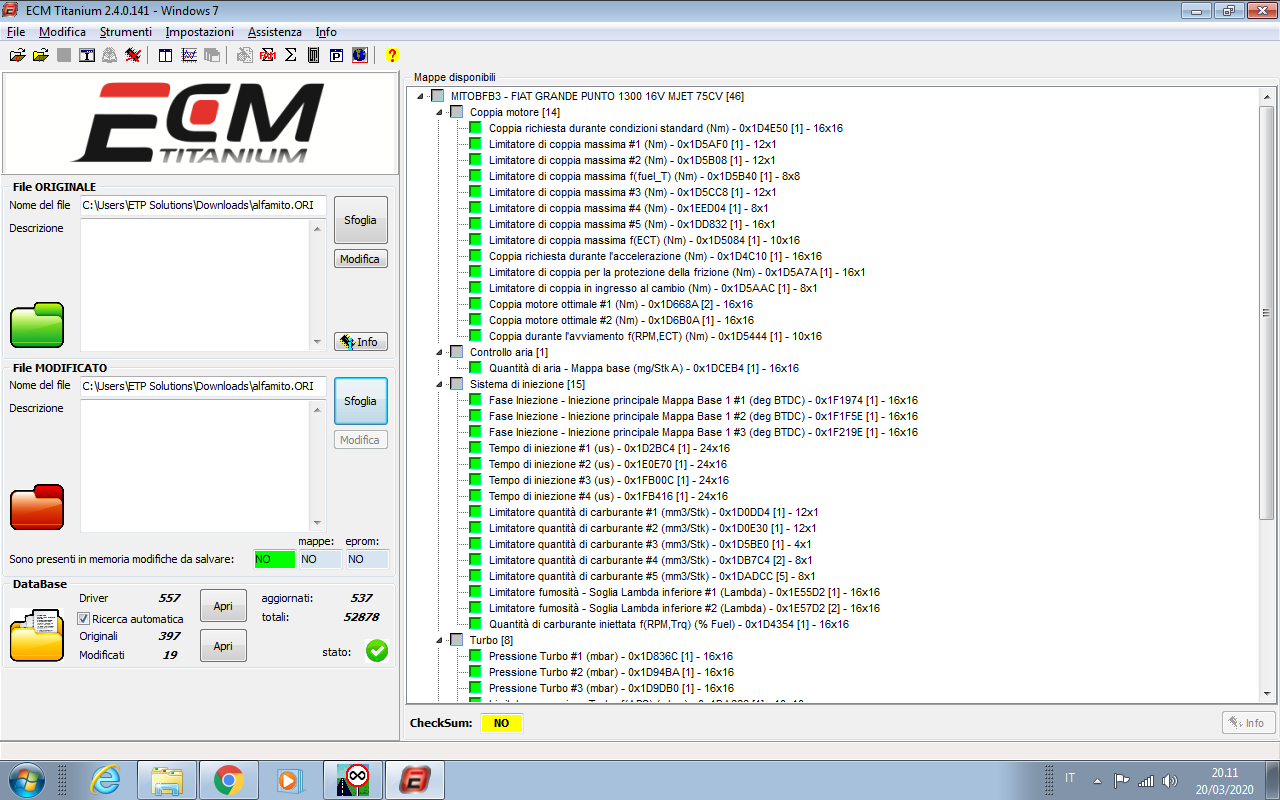Click the map tree vertical scrollbar thumb
Viewport: 1280px width, 800px height.
coord(1266,313)
